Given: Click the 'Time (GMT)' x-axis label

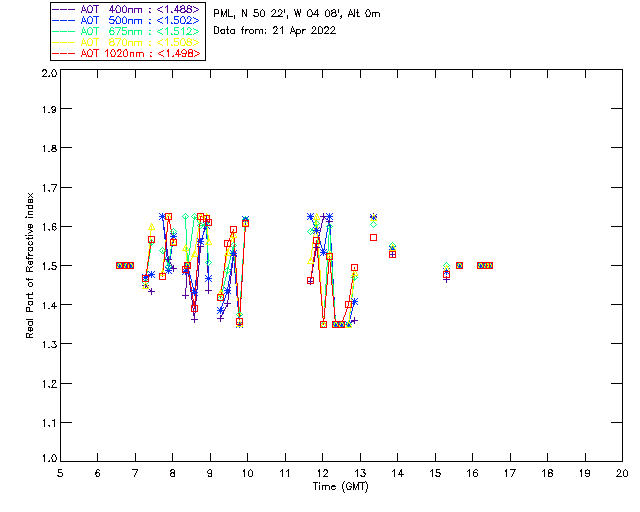Looking at the screenshot, I should 340,487.
